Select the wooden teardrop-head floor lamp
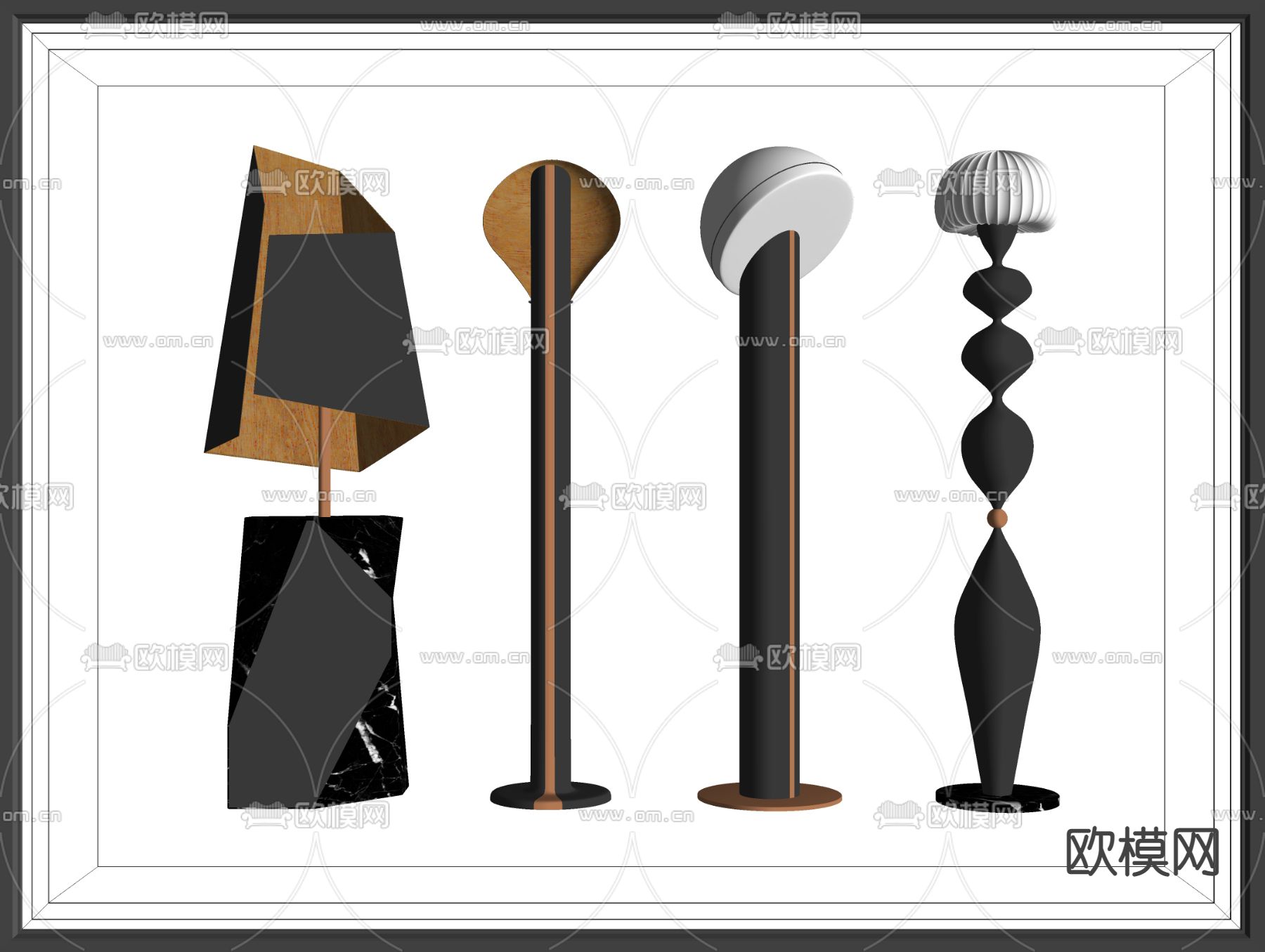 (551, 485)
